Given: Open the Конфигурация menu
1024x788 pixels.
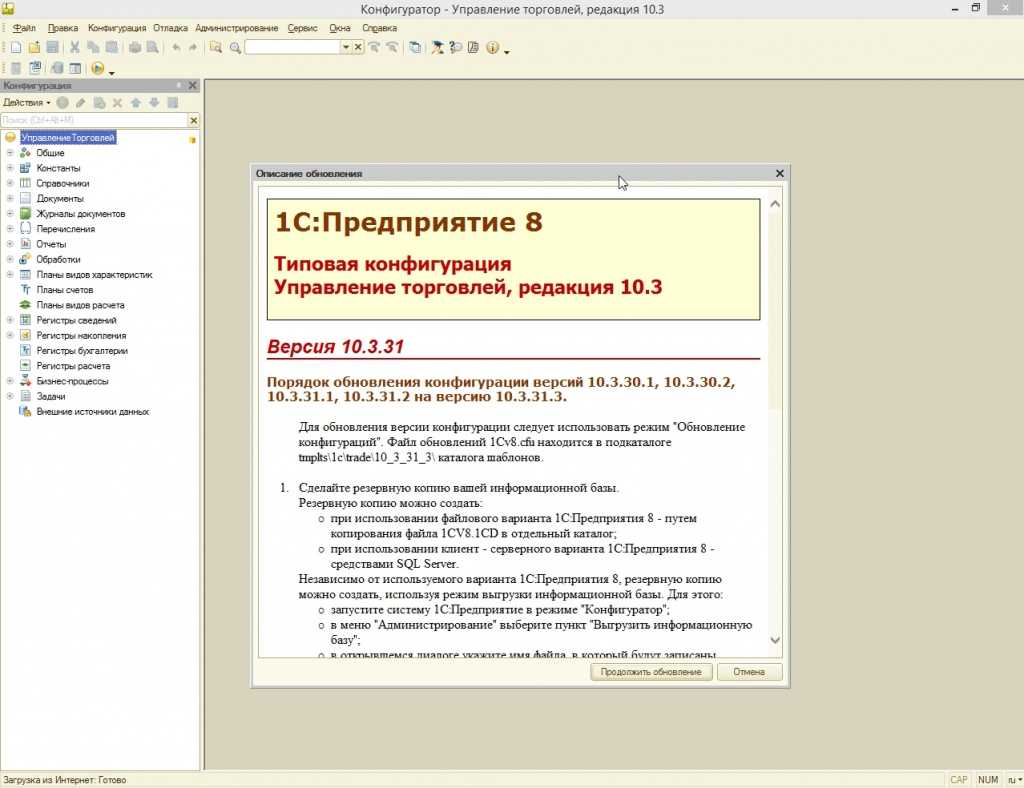Looking at the screenshot, I should pos(117,28).
